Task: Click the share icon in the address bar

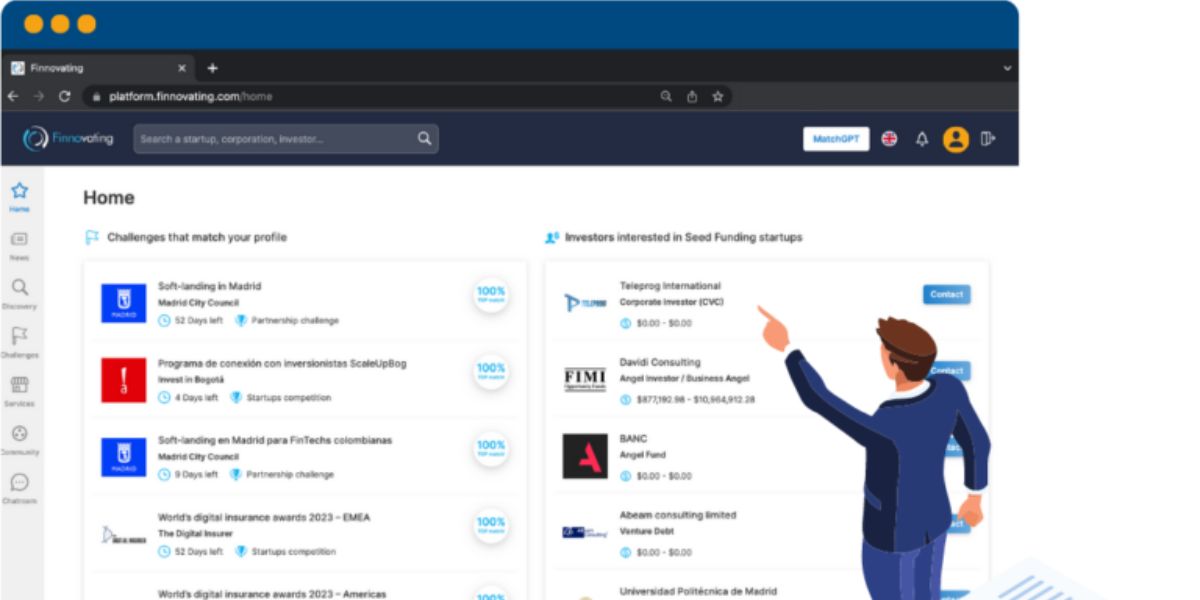Action: 692,97
